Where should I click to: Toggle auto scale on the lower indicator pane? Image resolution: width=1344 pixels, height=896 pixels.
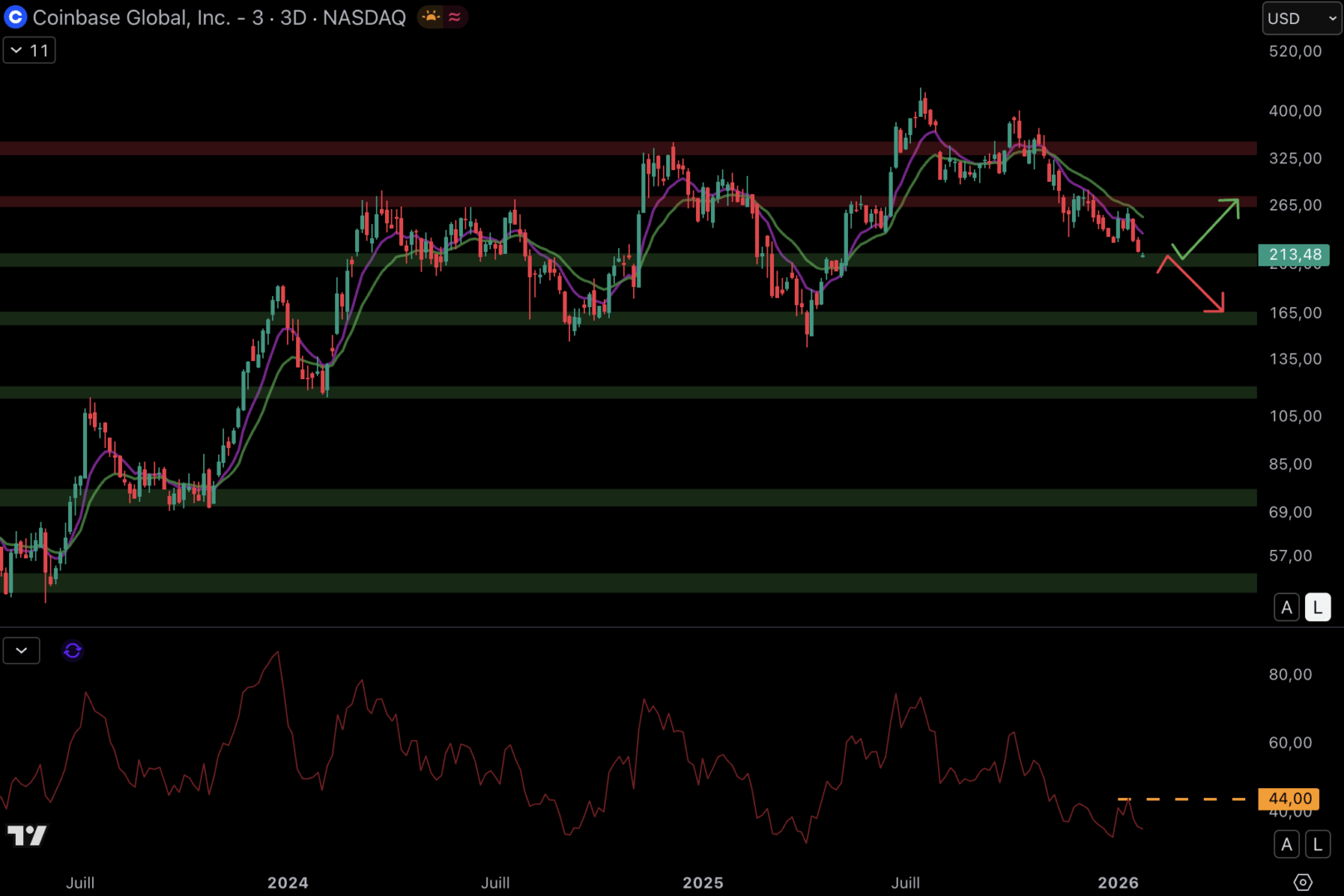tap(1287, 845)
